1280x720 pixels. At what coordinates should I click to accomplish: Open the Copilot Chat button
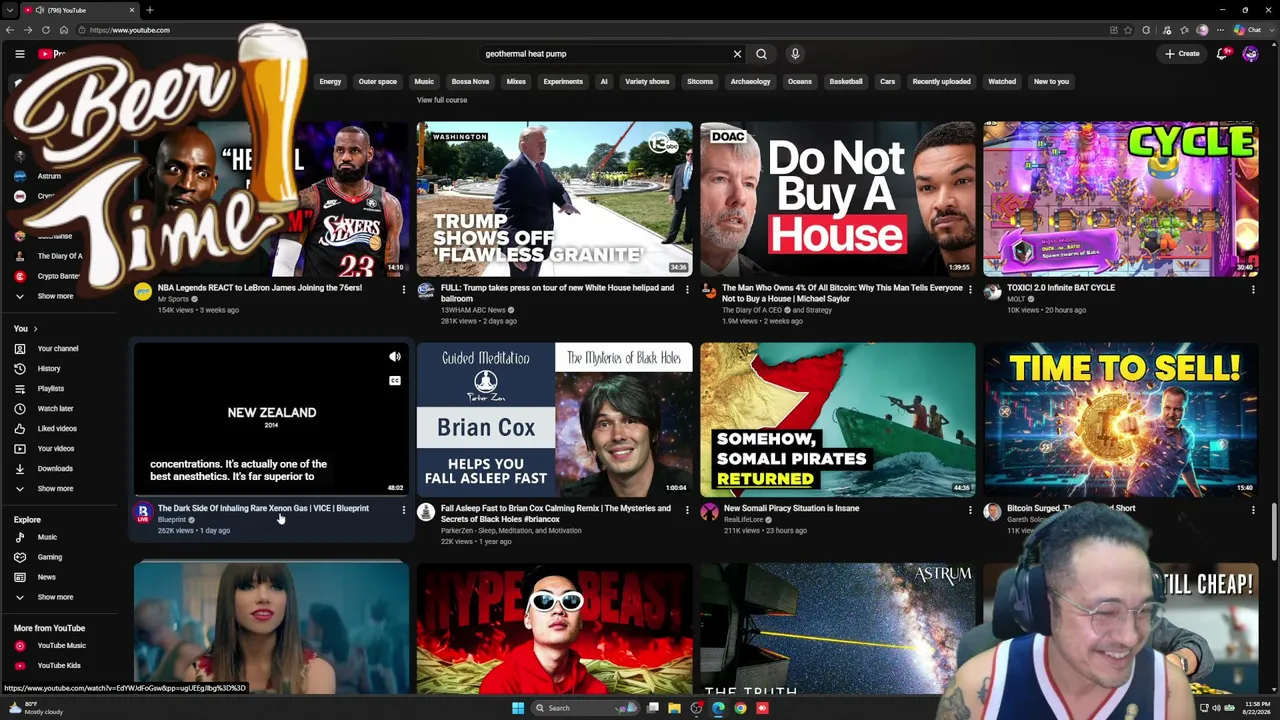click(1247, 30)
